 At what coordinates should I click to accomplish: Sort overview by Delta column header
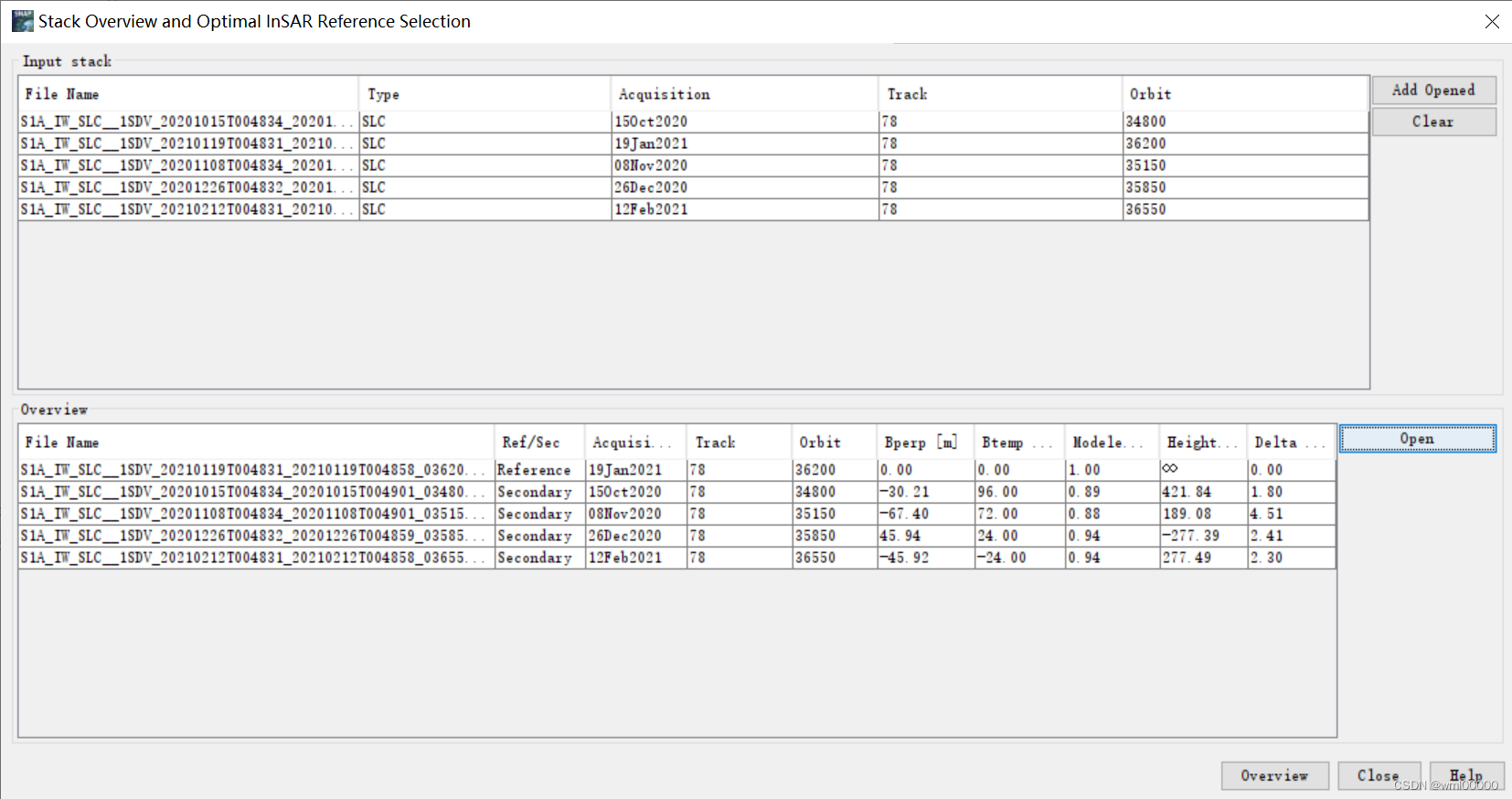[1292, 442]
